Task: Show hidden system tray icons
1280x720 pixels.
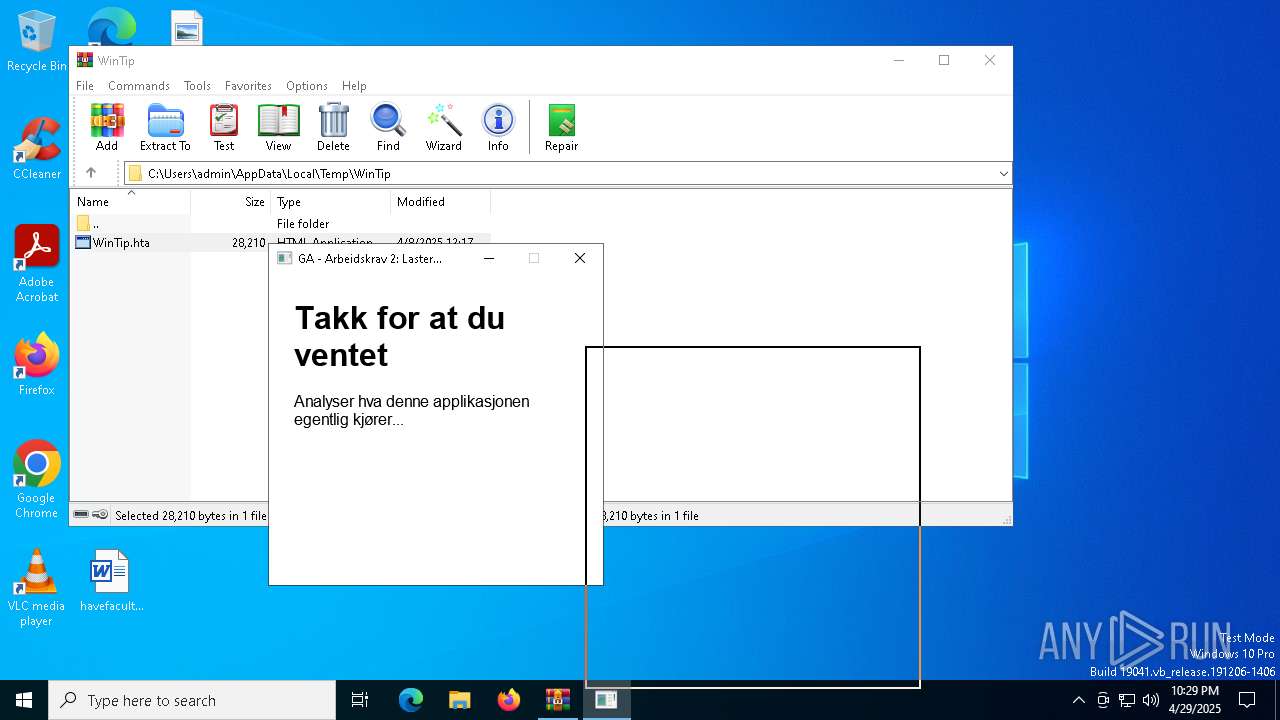Action: click(1078, 700)
